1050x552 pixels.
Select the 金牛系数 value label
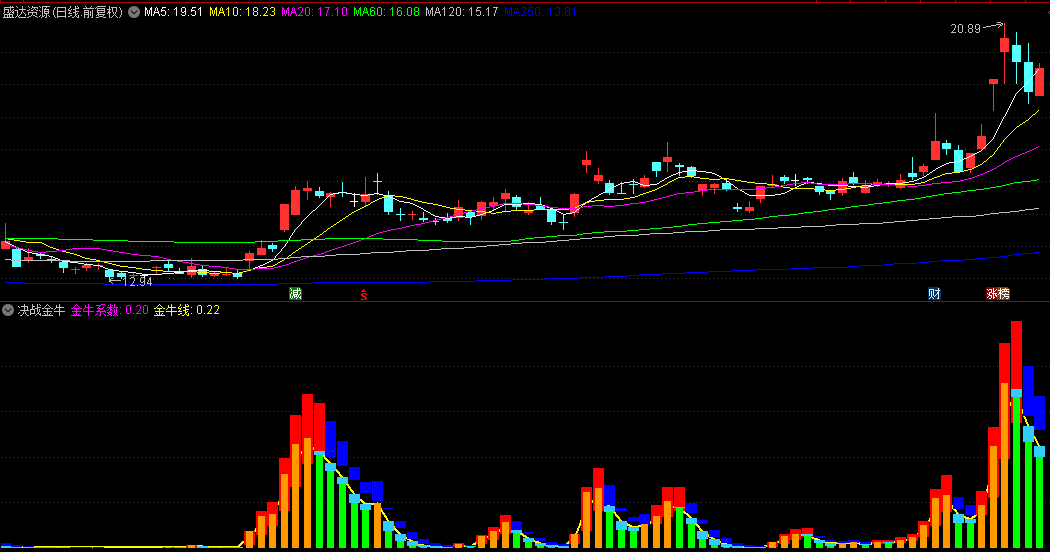(x=110, y=310)
